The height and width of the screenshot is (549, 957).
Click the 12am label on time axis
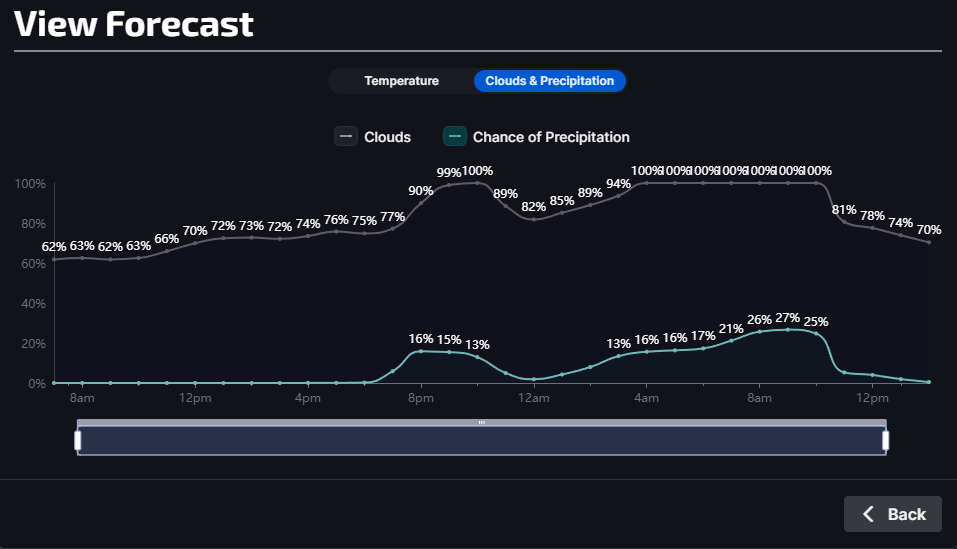534,399
